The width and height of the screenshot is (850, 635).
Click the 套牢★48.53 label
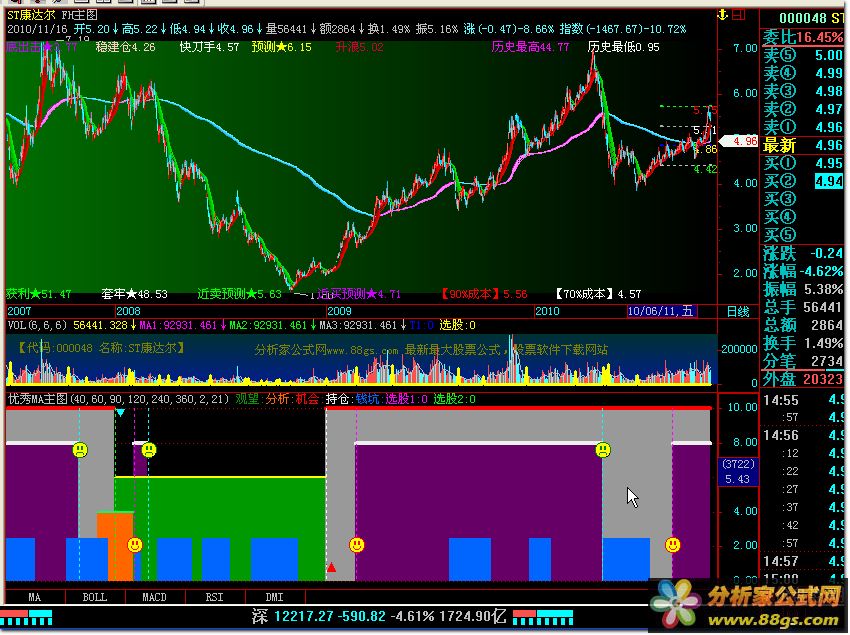pos(134,294)
